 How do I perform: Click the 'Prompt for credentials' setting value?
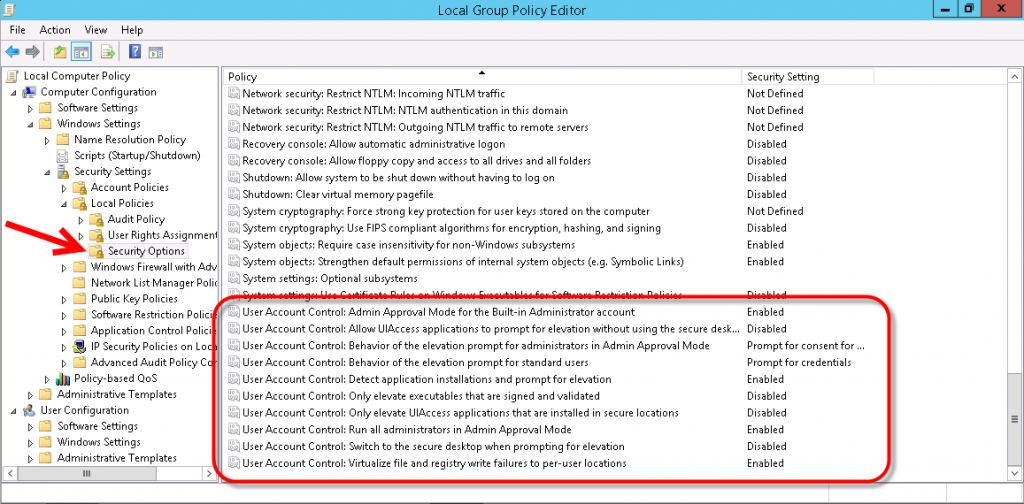click(x=799, y=362)
